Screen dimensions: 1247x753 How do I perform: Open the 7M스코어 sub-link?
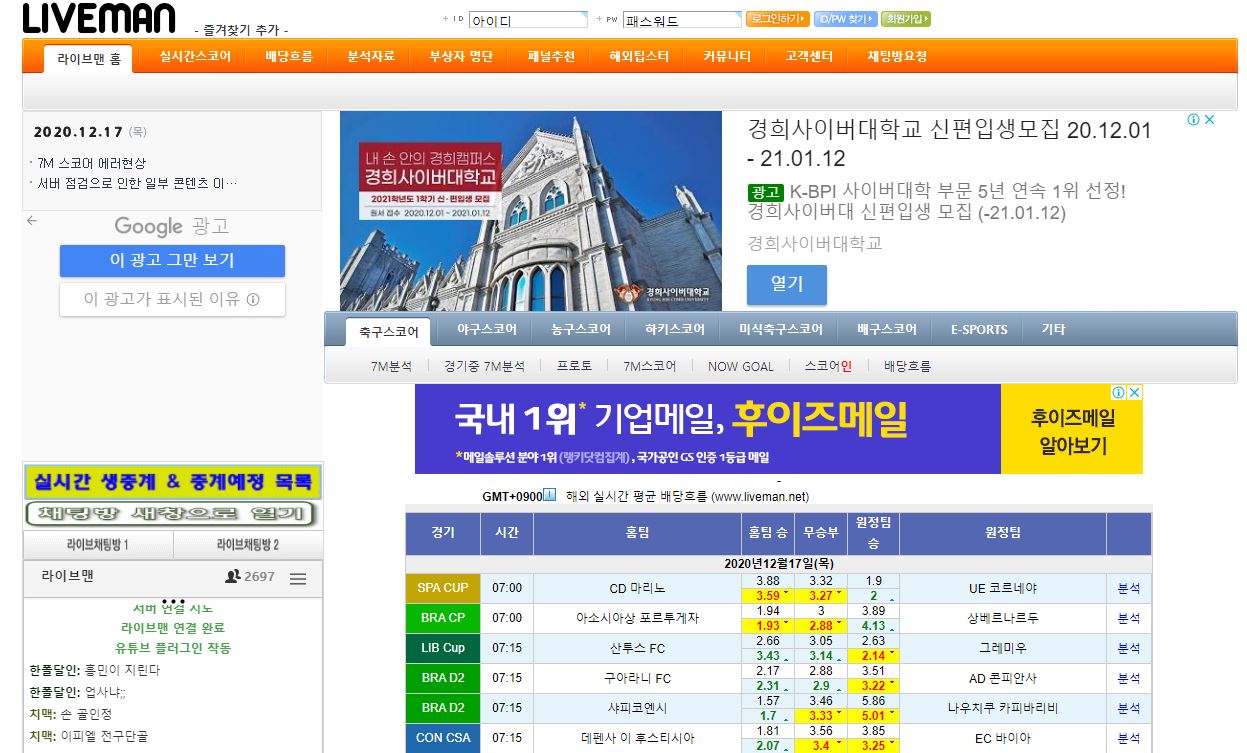(x=649, y=366)
